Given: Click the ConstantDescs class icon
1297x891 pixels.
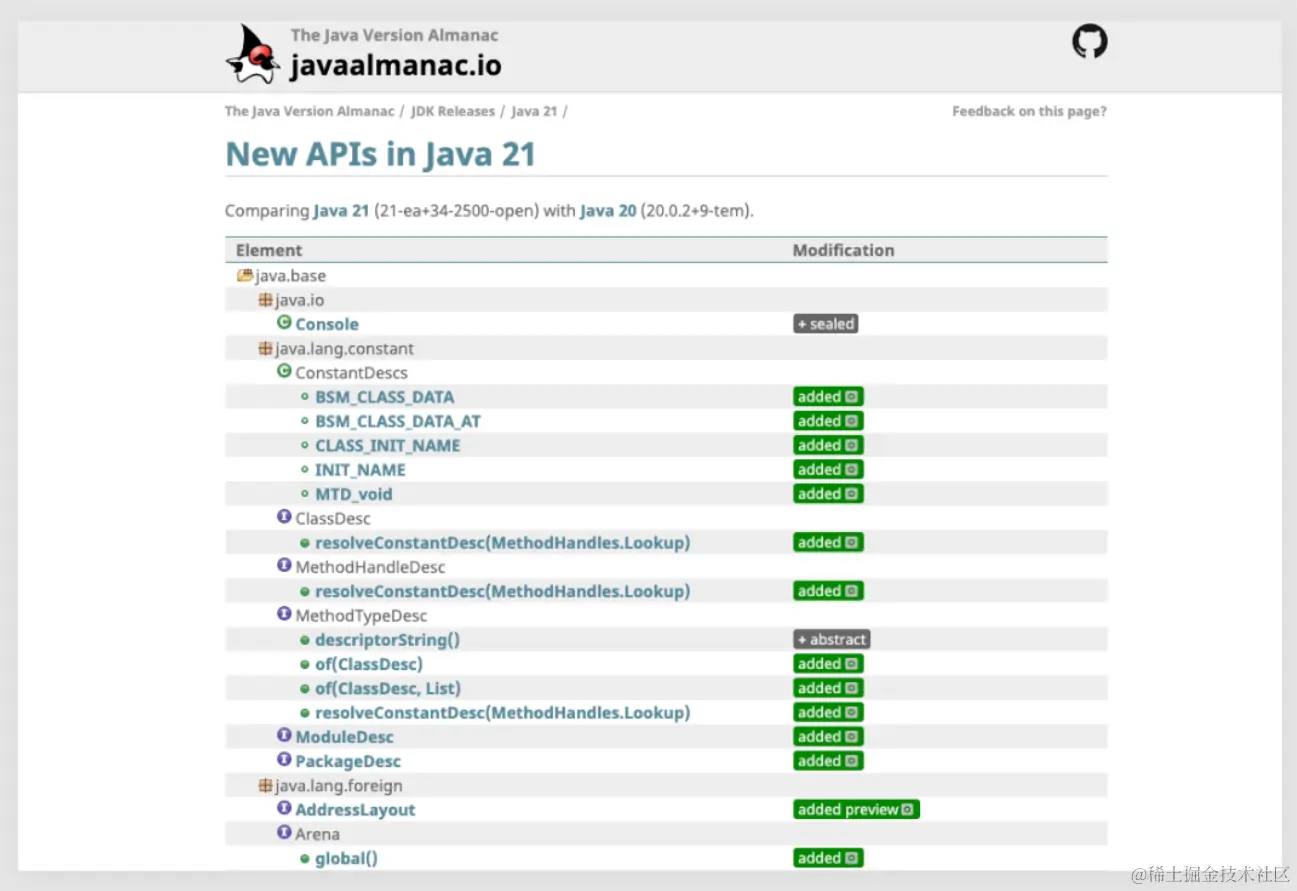Looking at the screenshot, I should coord(284,372).
